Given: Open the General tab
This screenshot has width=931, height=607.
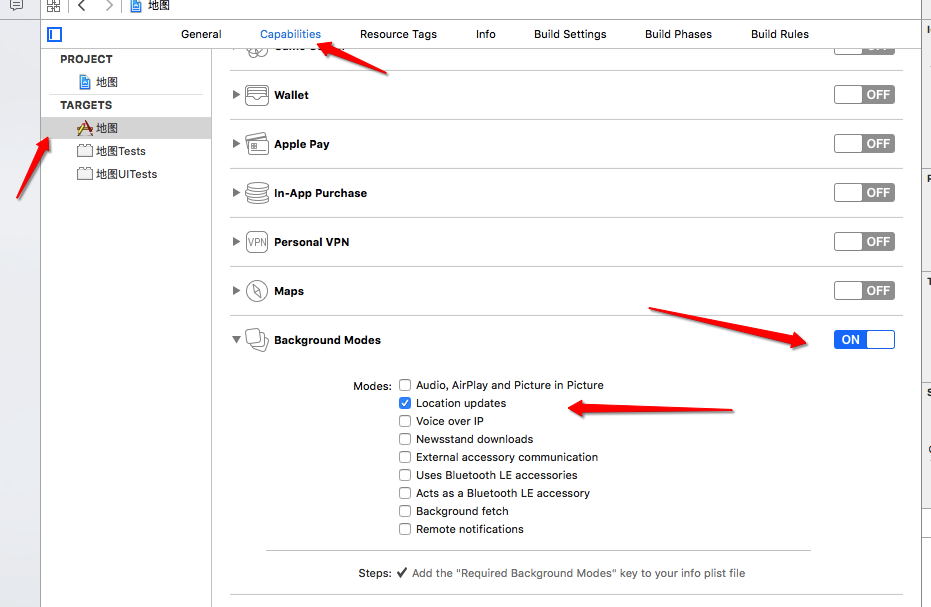Looking at the screenshot, I should [x=201, y=34].
